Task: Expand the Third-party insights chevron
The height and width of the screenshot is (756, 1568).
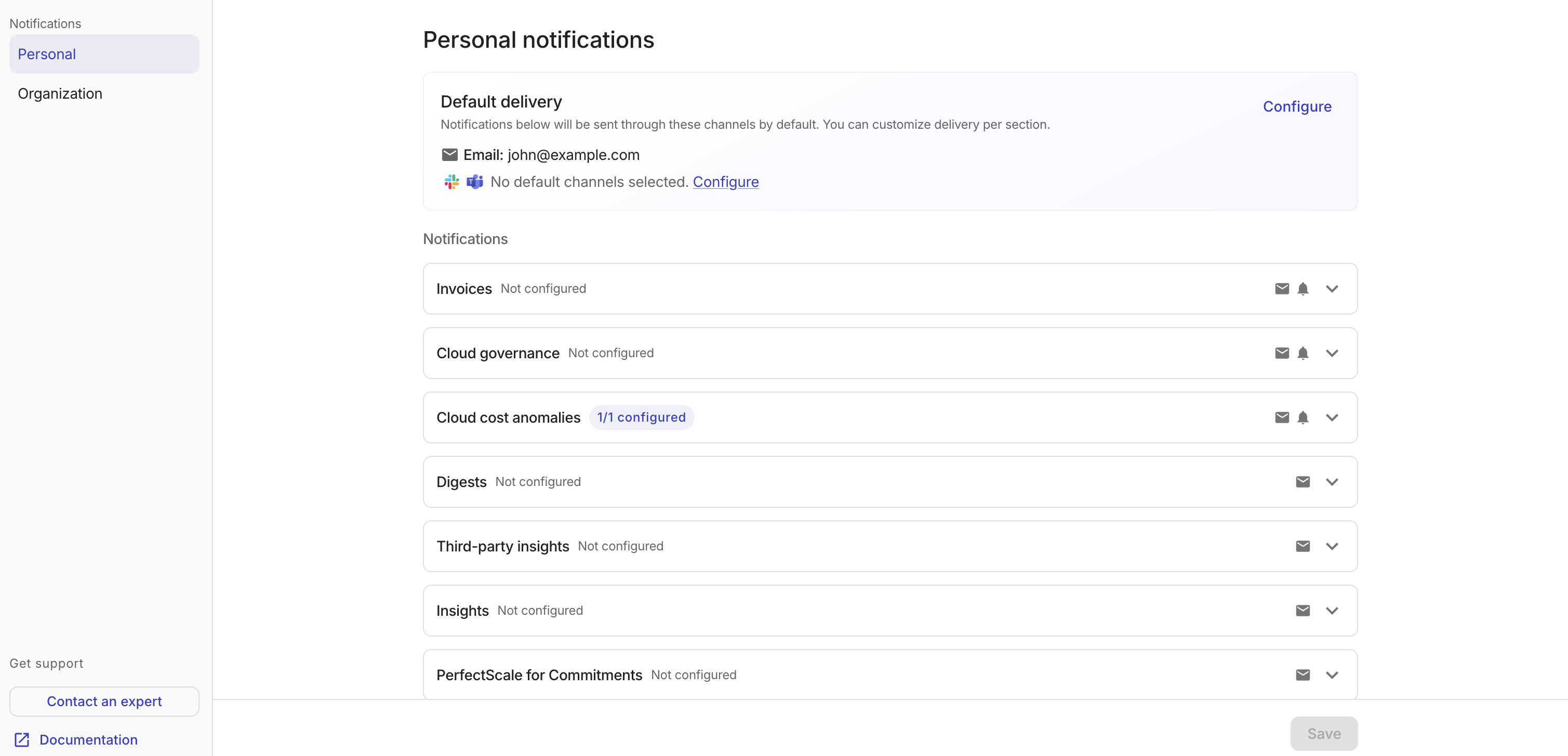Action: (x=1332, y=546)
